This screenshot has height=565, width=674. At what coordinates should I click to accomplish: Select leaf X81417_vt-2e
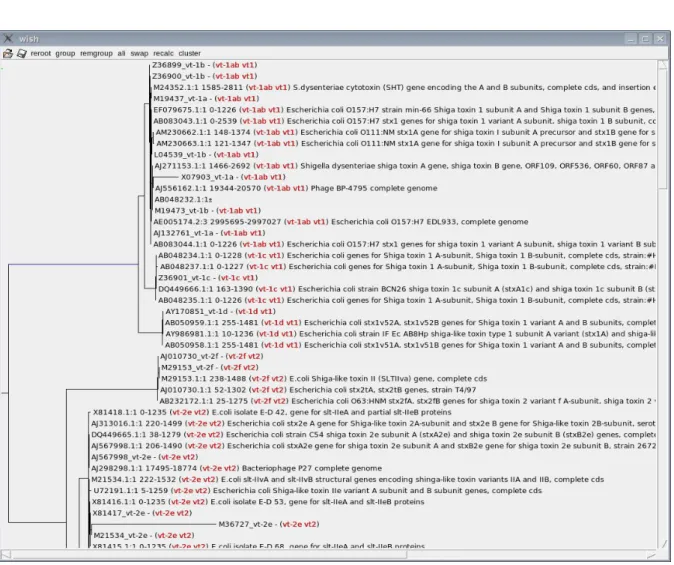coord(119,512)
